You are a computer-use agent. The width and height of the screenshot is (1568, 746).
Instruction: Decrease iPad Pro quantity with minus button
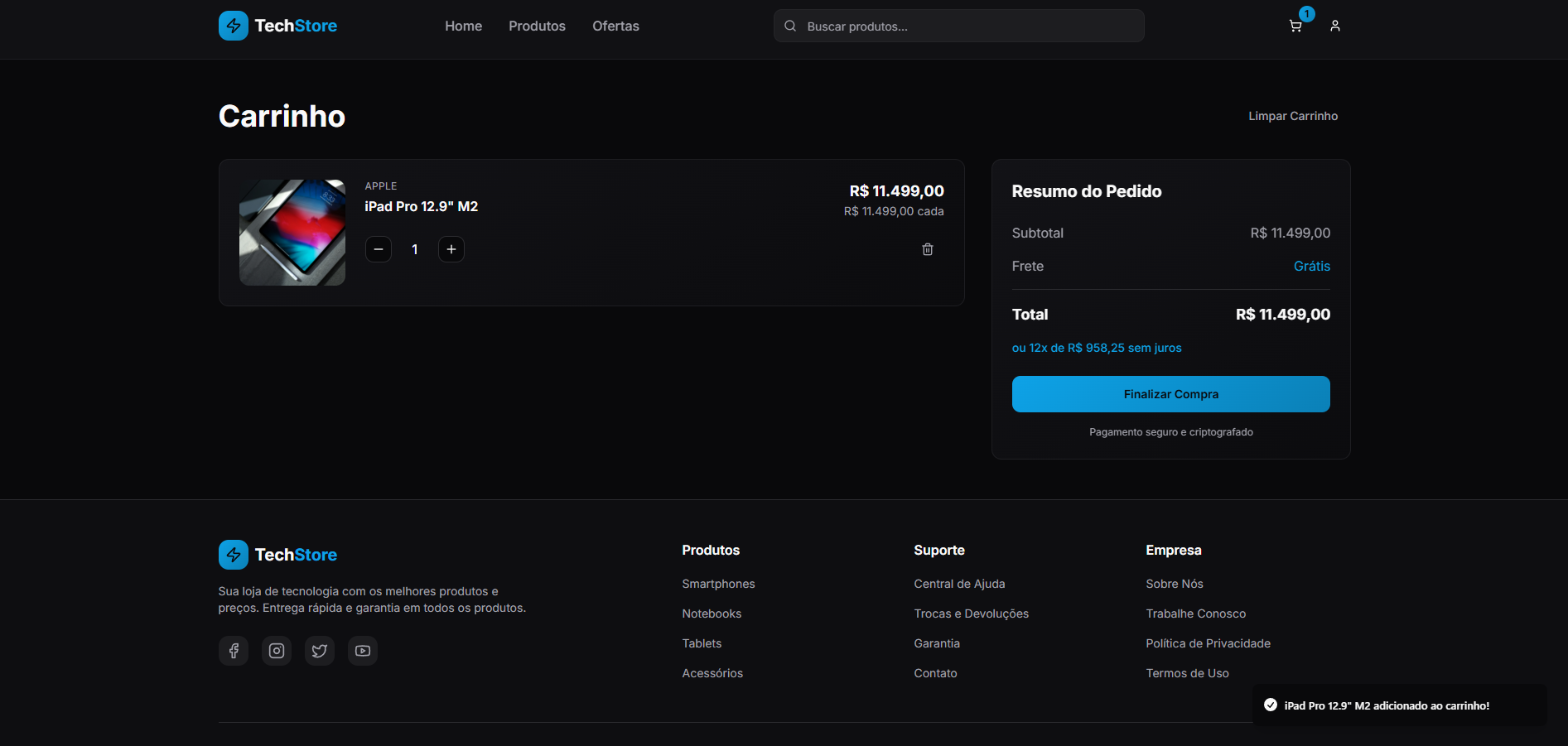(x=379, y=249)
